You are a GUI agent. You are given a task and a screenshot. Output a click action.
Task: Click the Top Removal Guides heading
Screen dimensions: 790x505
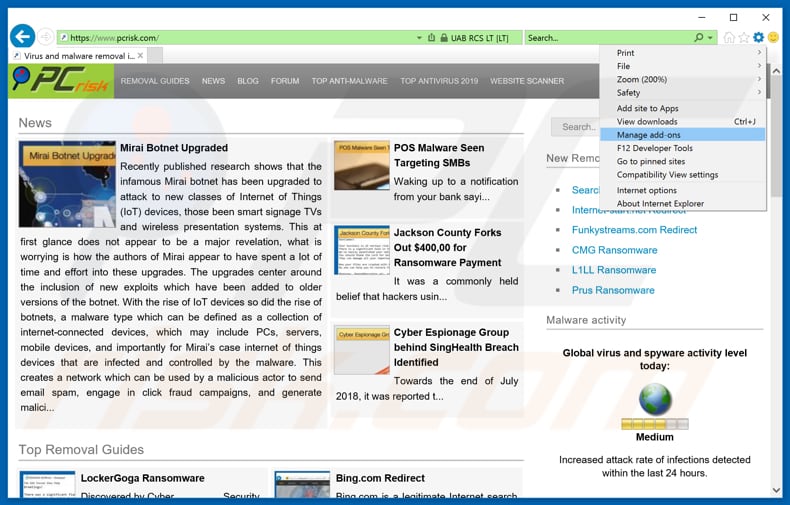(81, 450)
